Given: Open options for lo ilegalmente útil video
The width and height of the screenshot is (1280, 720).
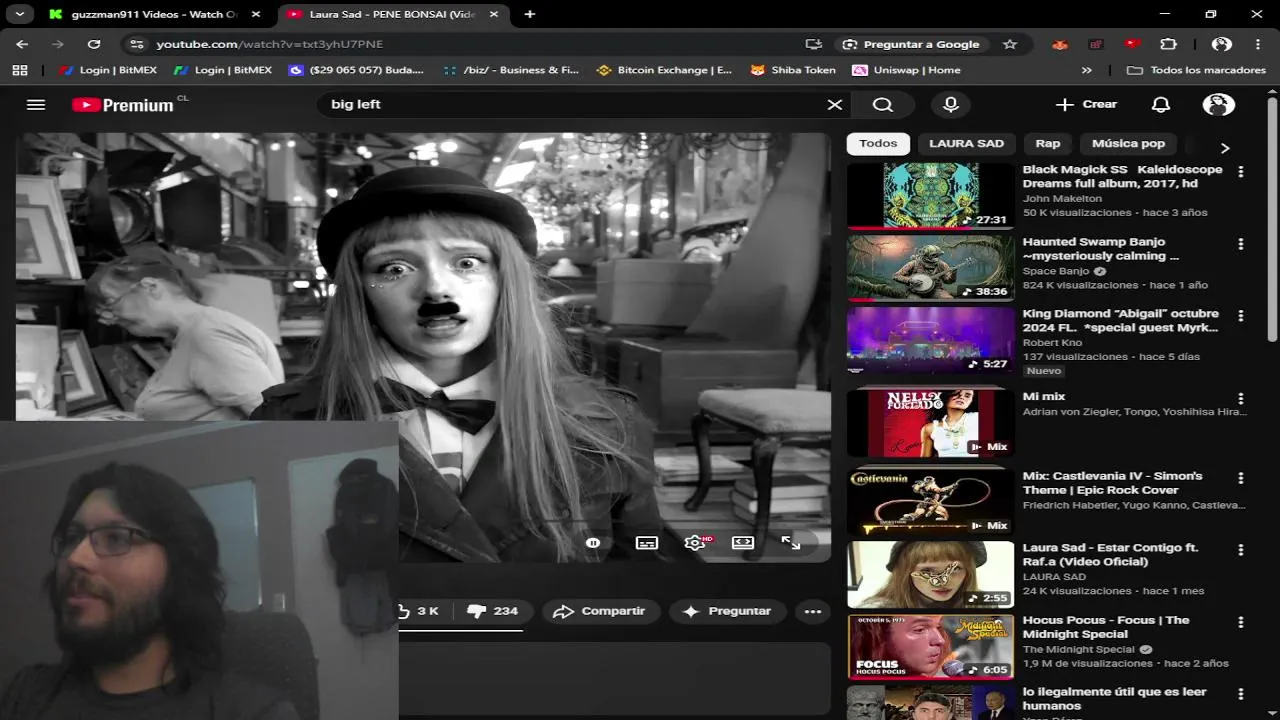Looking at the screenshot, I should [1241, 694].
